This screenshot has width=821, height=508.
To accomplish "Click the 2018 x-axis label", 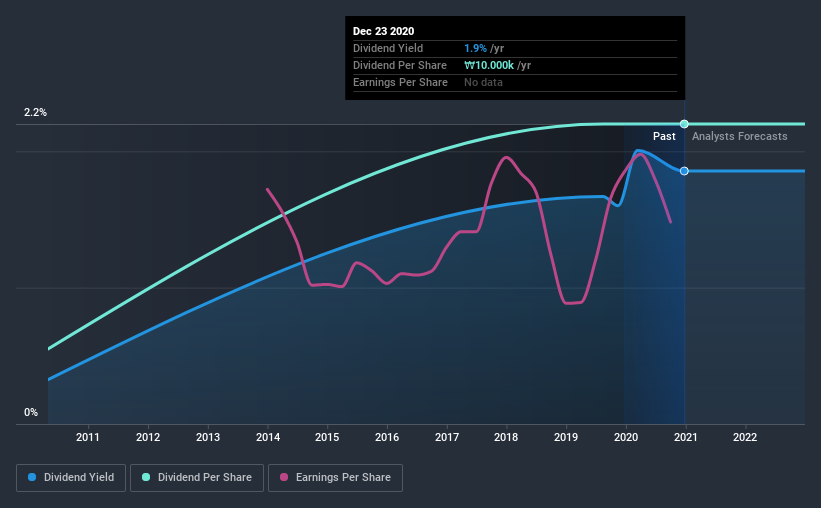I will tap(506, 437).
